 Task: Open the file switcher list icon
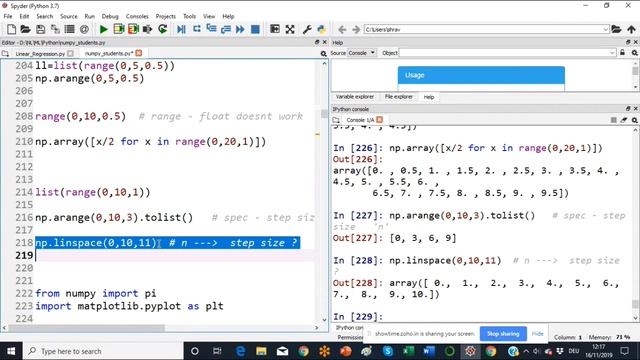tap(70, 29)
